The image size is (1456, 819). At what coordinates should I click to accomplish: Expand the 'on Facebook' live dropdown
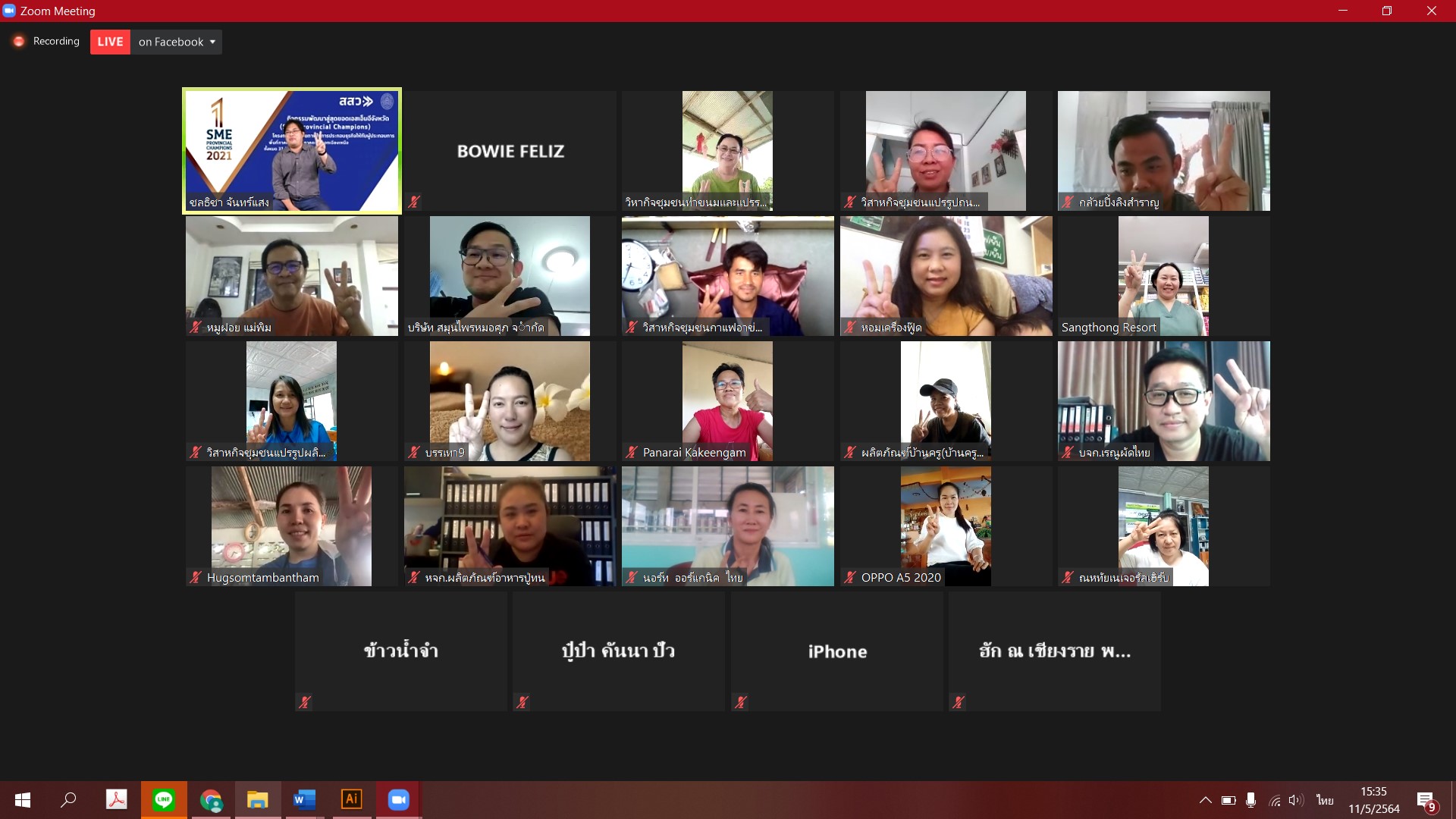[x=212, y=42]
